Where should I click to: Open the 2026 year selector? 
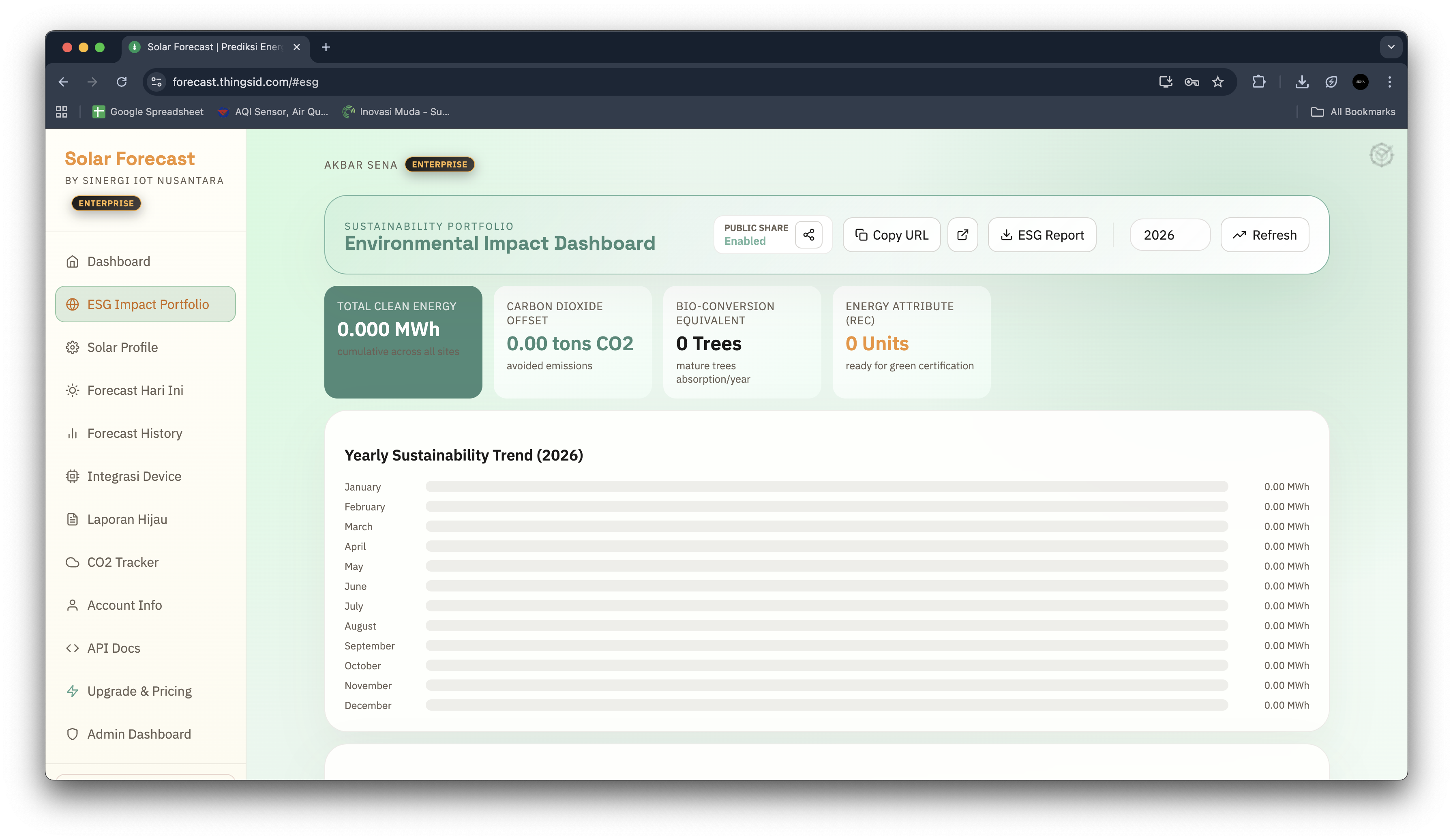[x=1169, y=235]
